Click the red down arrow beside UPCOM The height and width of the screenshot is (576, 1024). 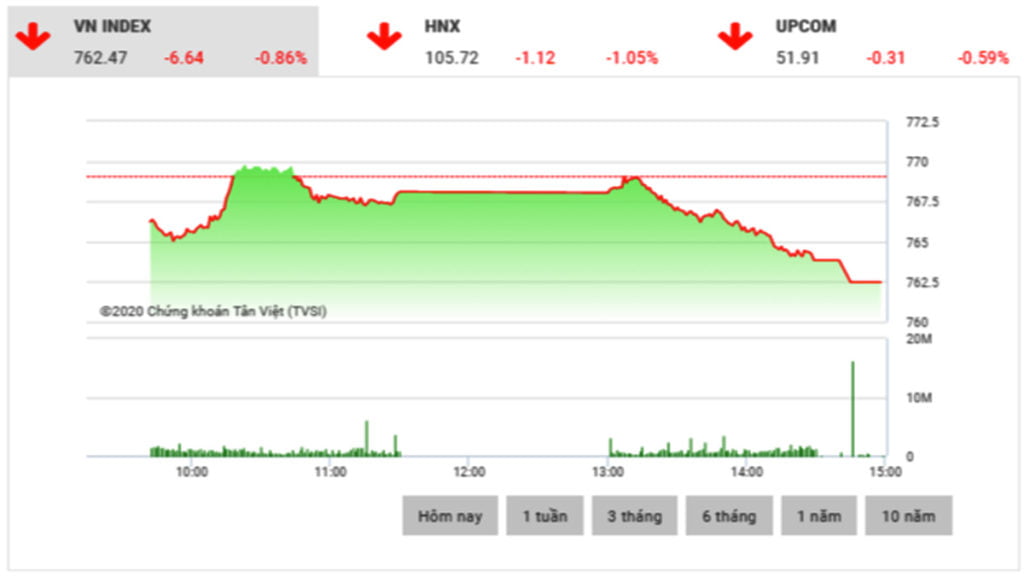[x=735, y=39]
